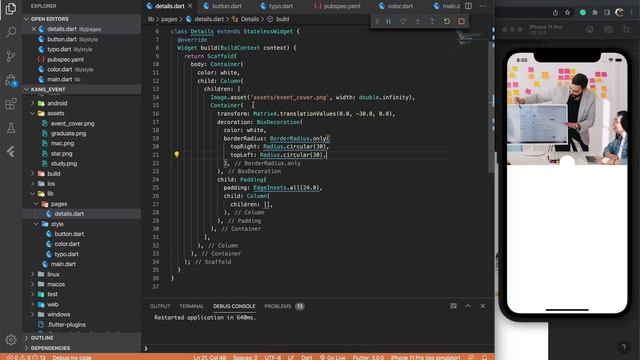Open the PROBLEMS panel tab
Image resolution: width=640 pixels, height=360 pixels.
[x=284, y=306]
